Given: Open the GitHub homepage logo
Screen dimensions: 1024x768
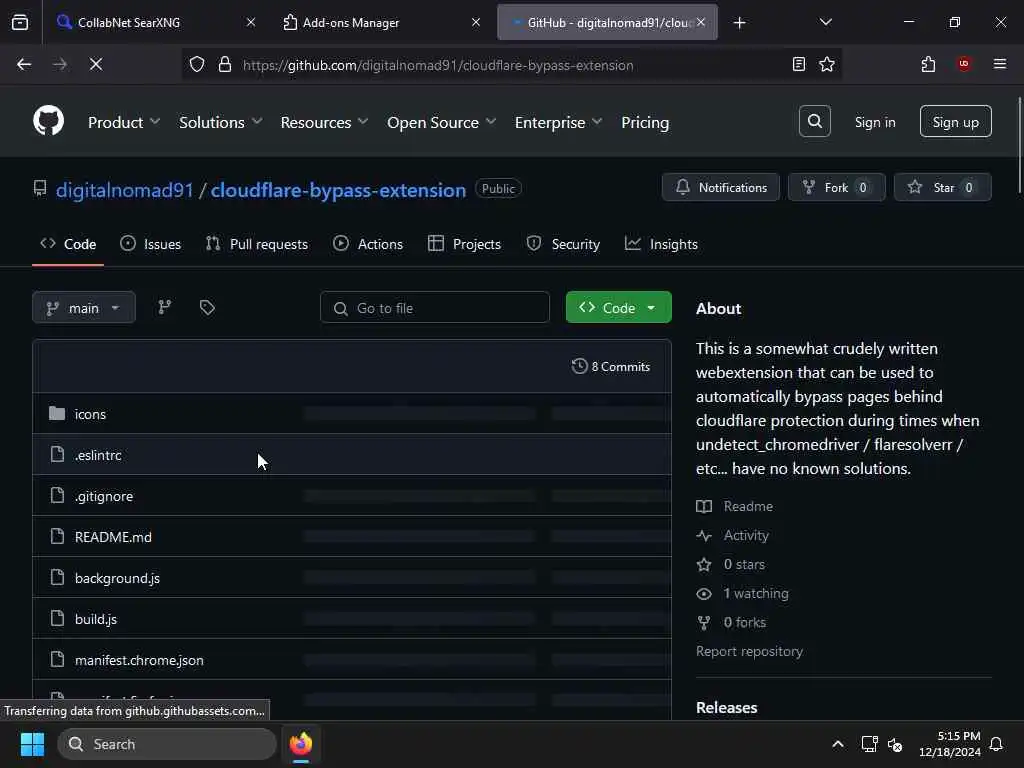Looking at the screenshot, I should 48,121.
